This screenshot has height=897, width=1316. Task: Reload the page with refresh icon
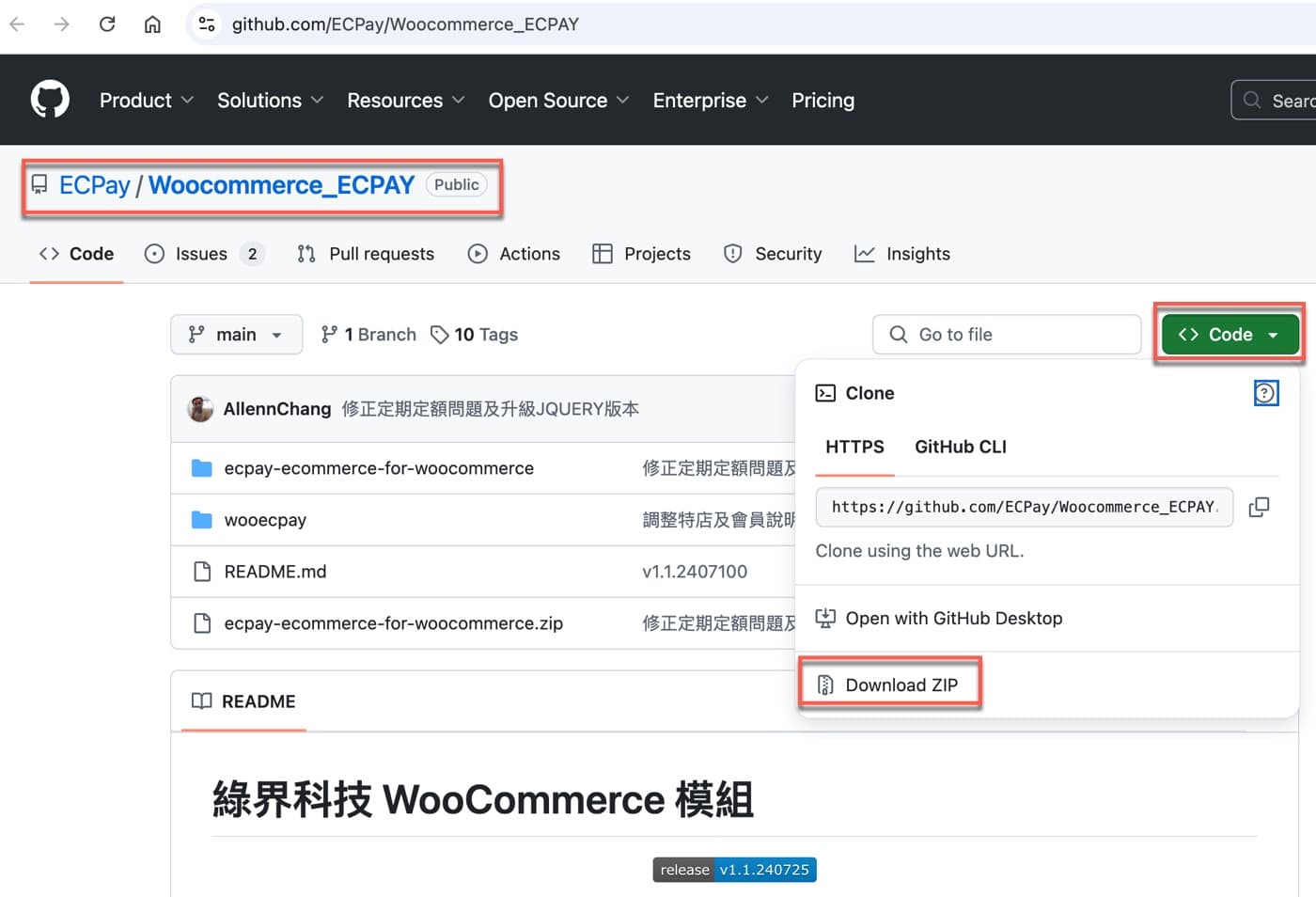[x=107, y=24]
